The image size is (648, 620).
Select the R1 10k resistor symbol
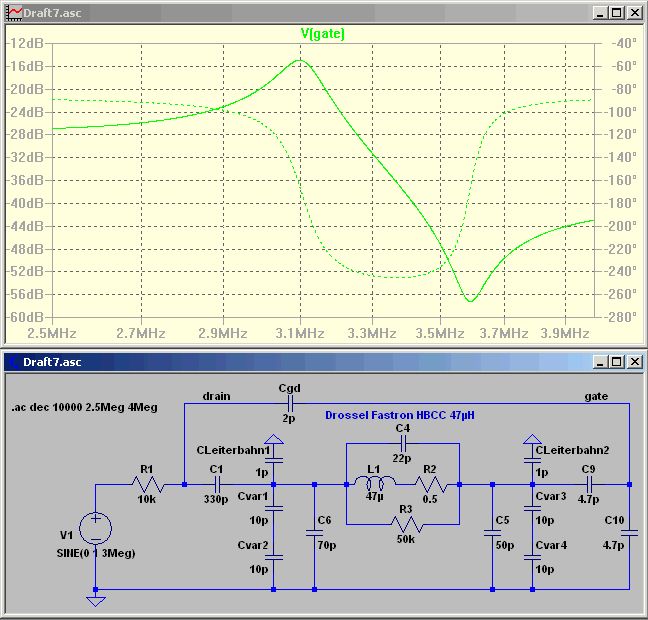(x=146, y=485)
